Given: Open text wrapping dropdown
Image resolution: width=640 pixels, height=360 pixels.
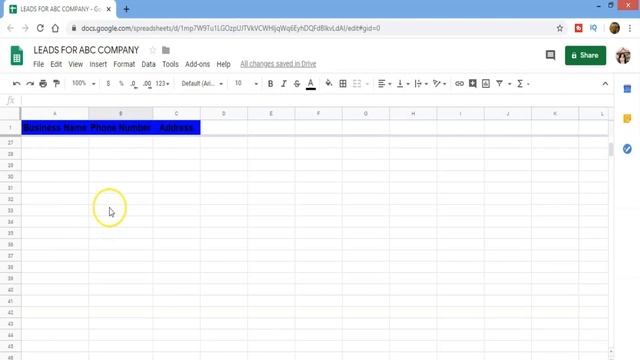Looking at the screenshot, I should (x=421, y=84).
